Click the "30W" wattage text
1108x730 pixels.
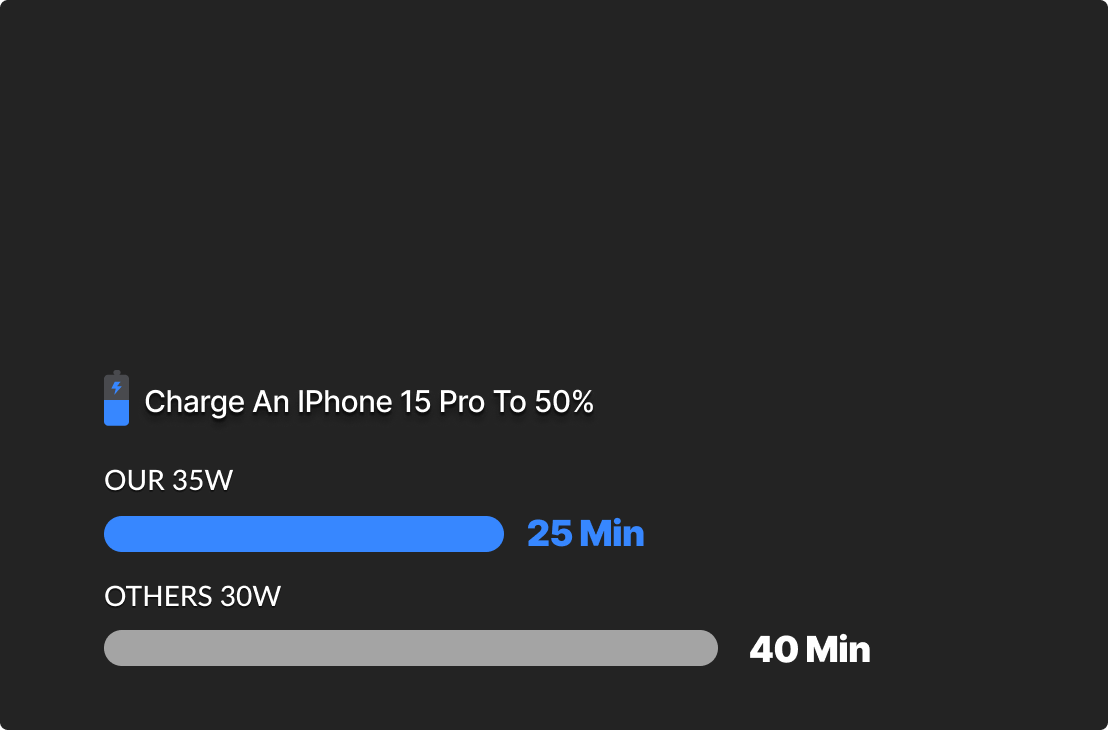coord(250,597)
